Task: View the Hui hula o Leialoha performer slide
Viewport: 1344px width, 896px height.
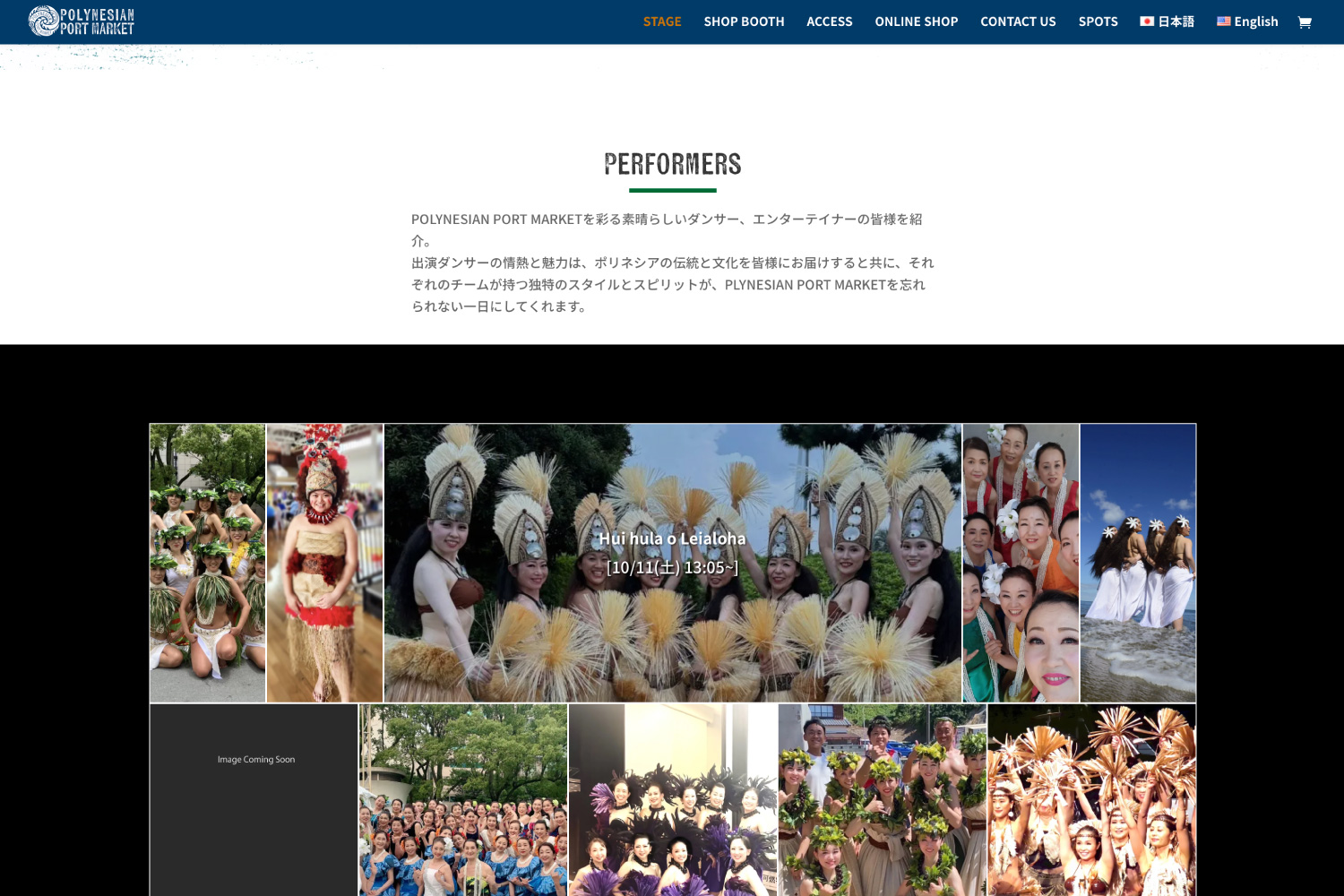Action: (x=673, y=563)
